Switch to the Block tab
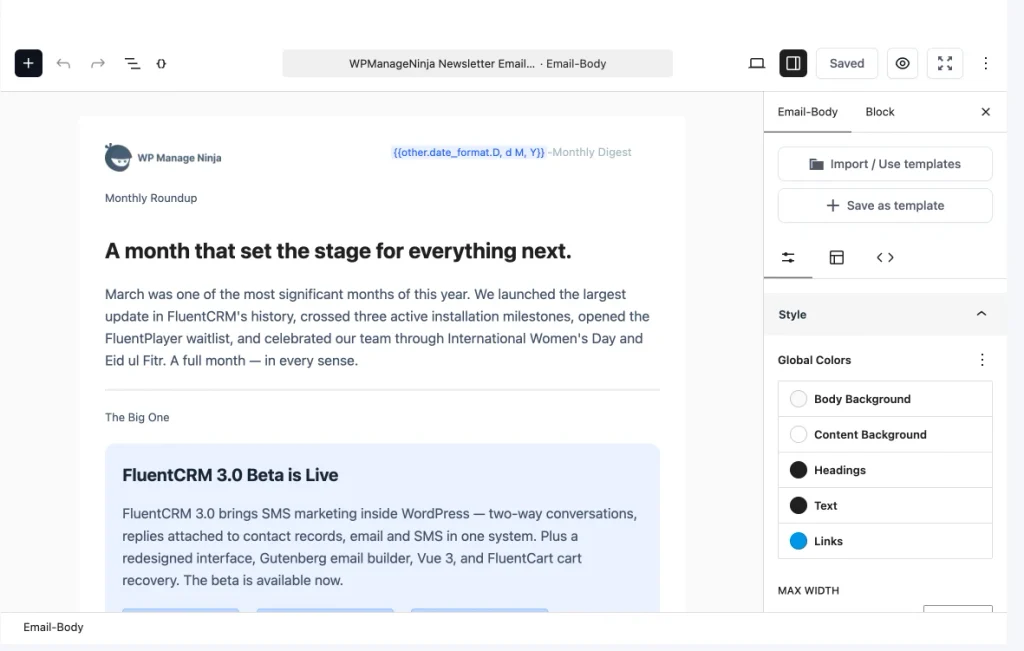Image resolution: width=1024 pixels, height=651 pixels. tap(880, 112)
